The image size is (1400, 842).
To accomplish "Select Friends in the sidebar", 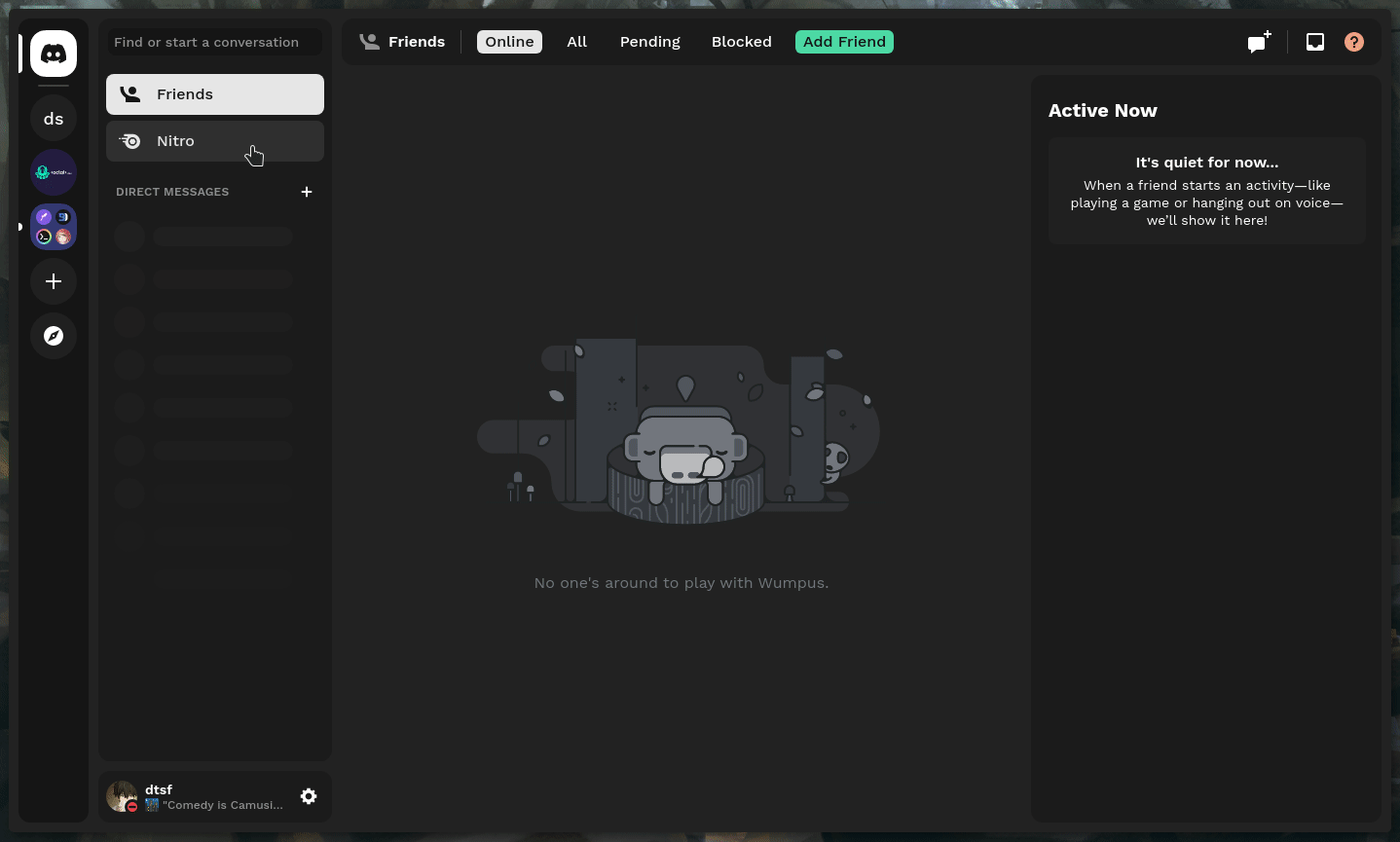I will (215, 94).
